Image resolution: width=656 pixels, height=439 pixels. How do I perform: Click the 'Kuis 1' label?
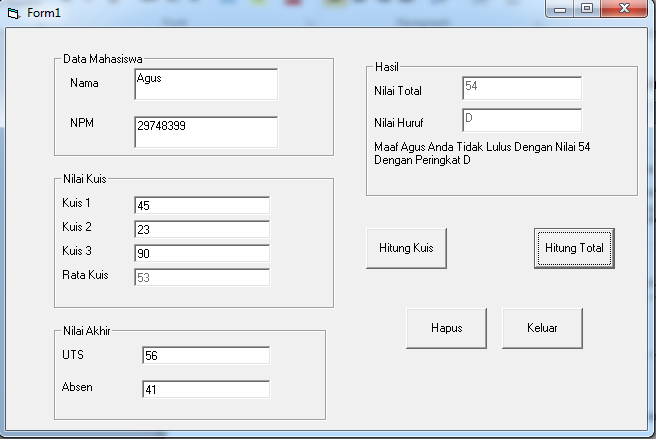pyautogui.click(x=76, y=203)
